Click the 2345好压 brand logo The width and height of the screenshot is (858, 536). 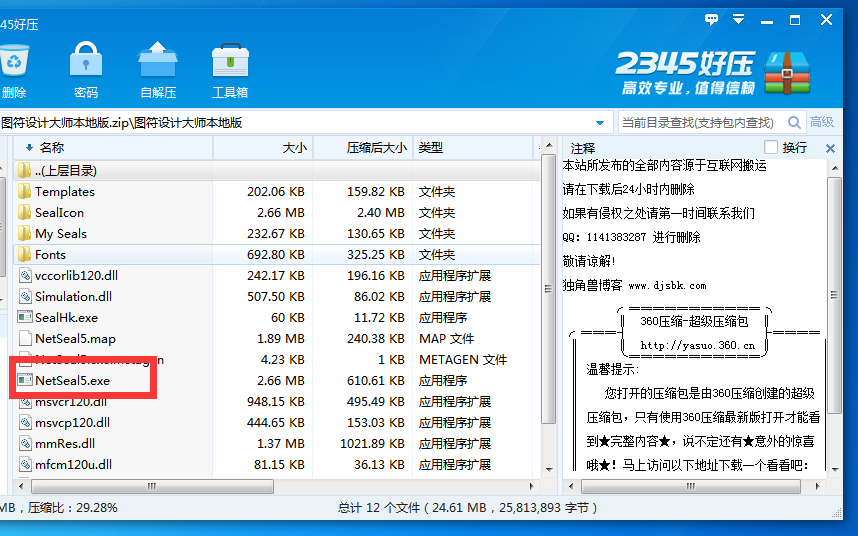pyautogui.click(x=712, y=73)
